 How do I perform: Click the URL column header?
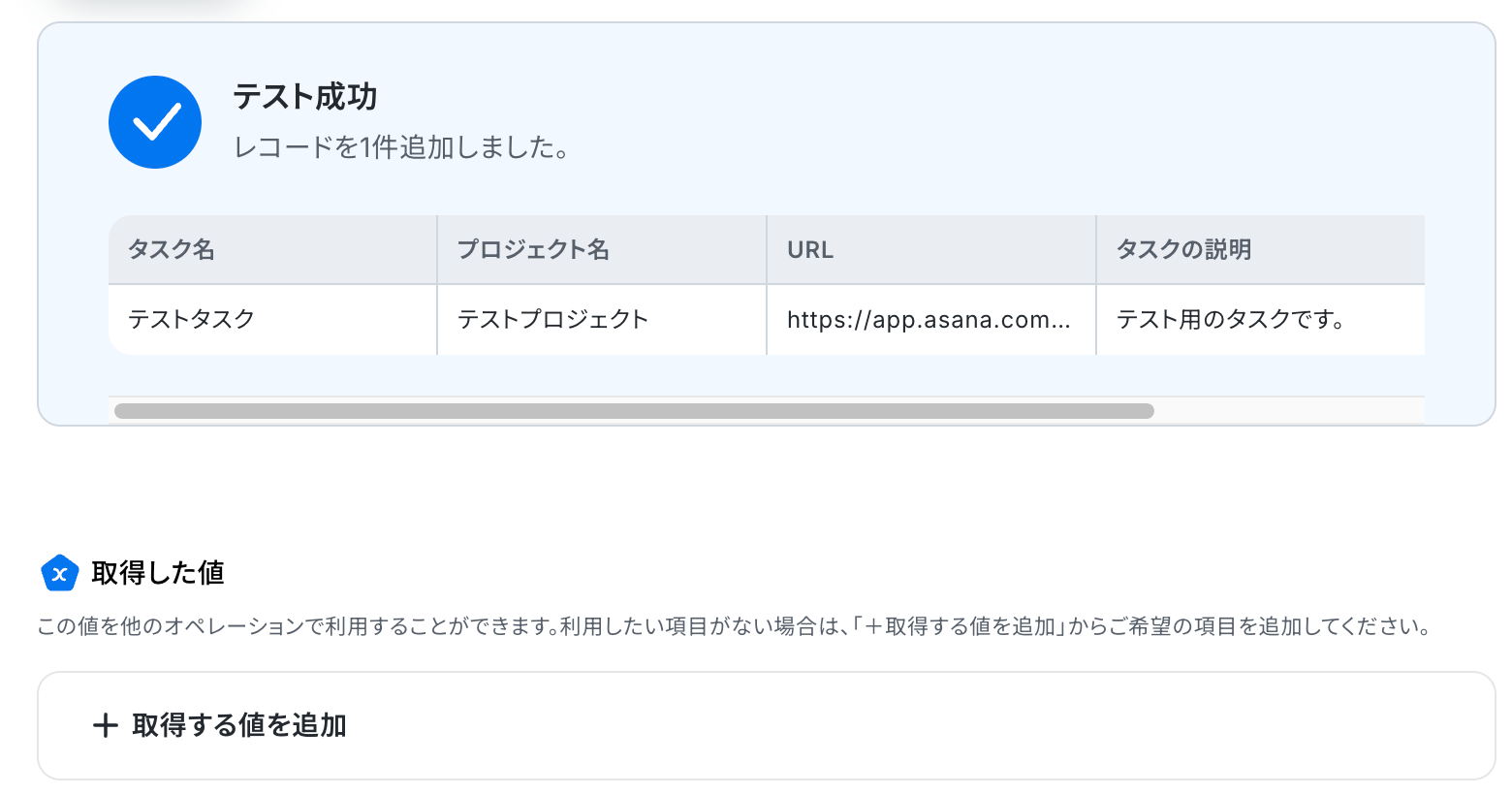click(931, 249)
